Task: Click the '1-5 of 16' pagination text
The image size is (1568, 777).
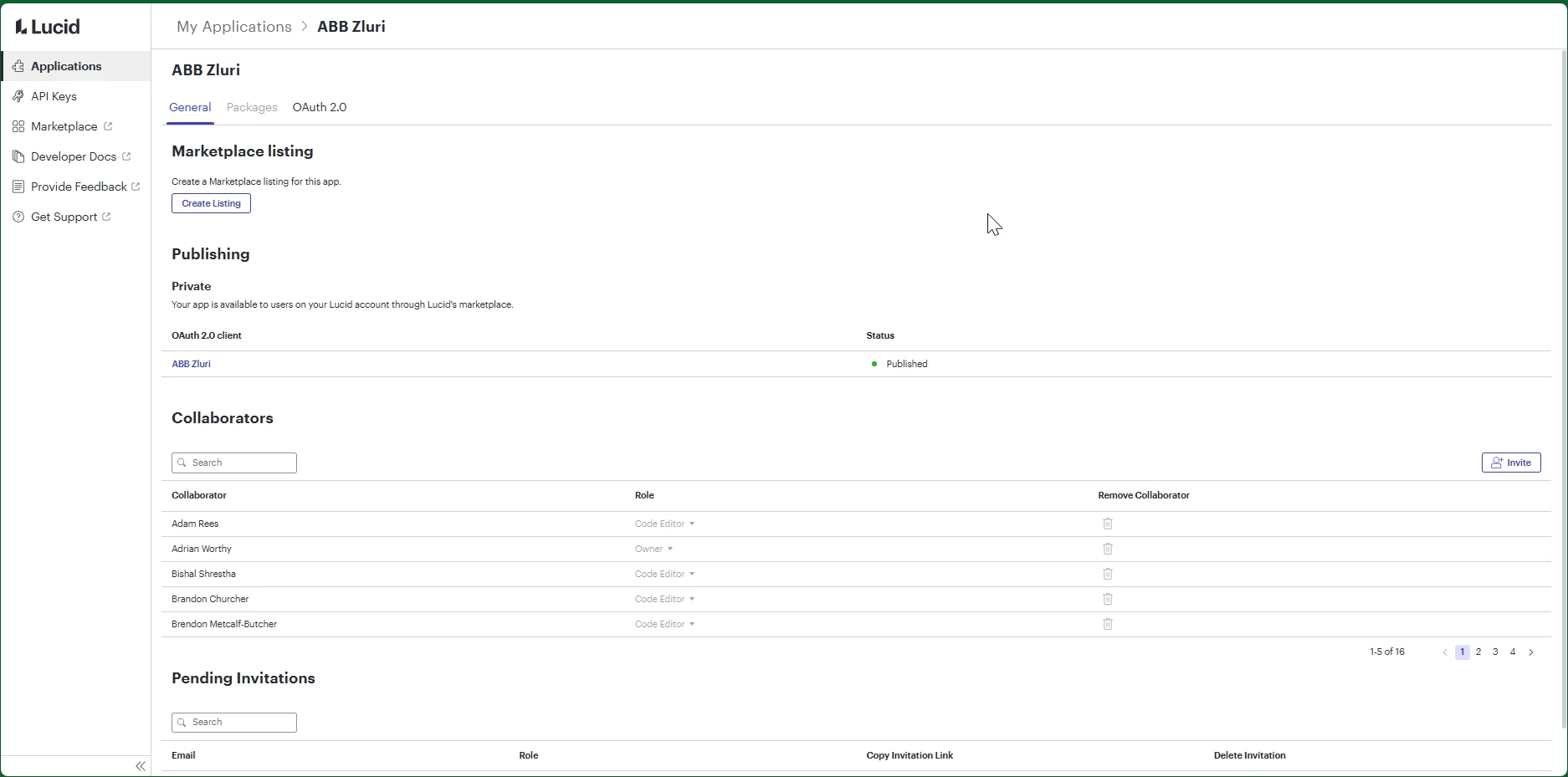Action: [x=1387, y=652]
